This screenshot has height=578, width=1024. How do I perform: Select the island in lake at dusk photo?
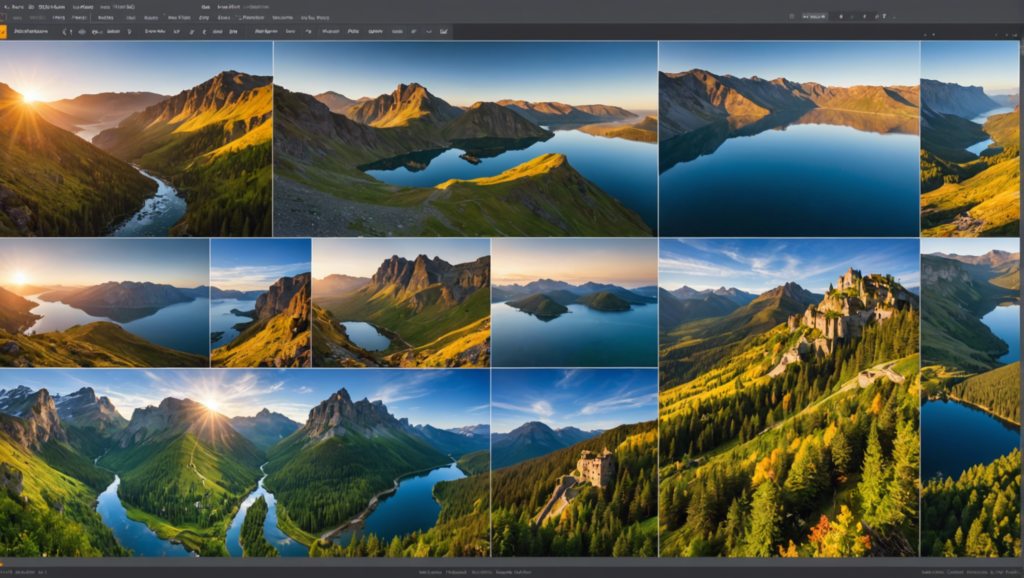574,303
